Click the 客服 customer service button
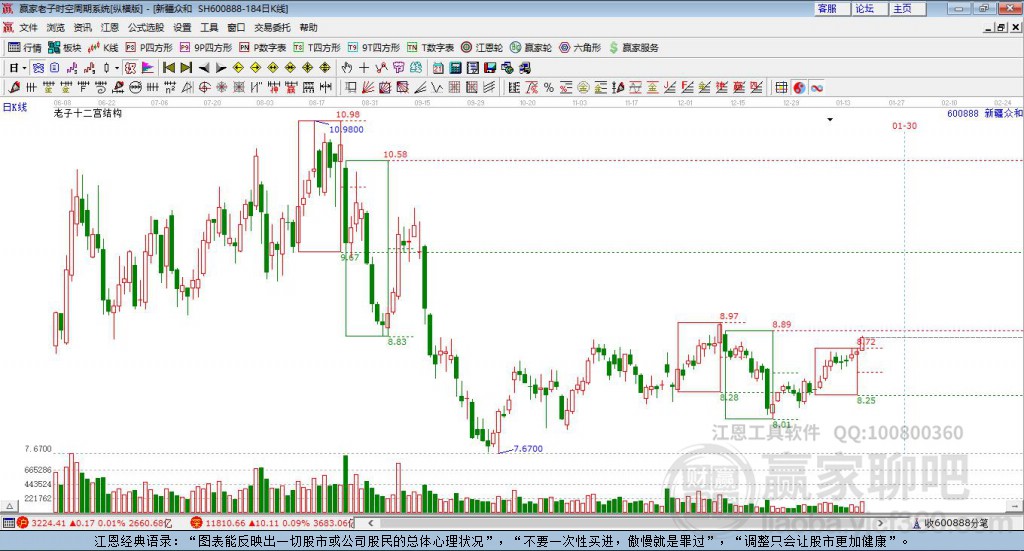 832,8
